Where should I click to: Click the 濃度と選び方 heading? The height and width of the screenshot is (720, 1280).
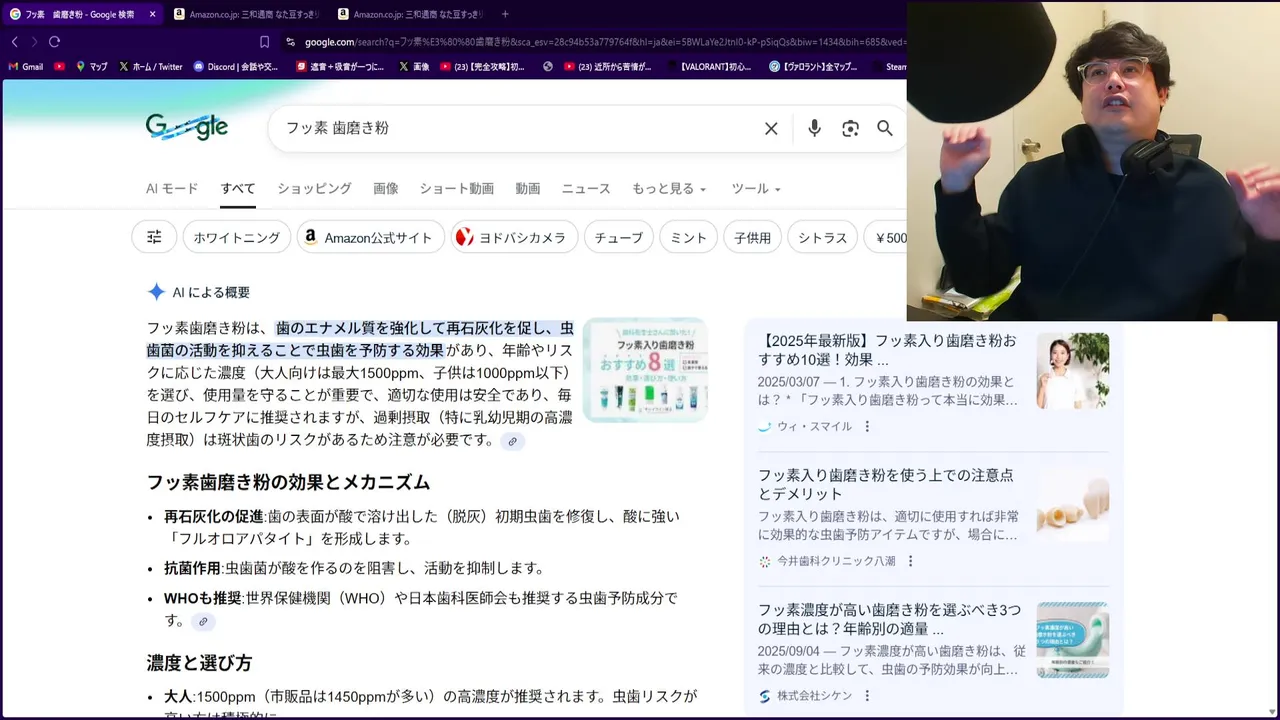(199, 663)
